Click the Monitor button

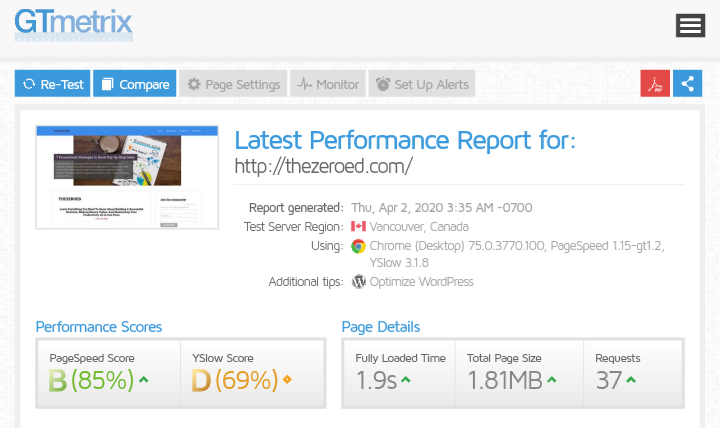327,84
